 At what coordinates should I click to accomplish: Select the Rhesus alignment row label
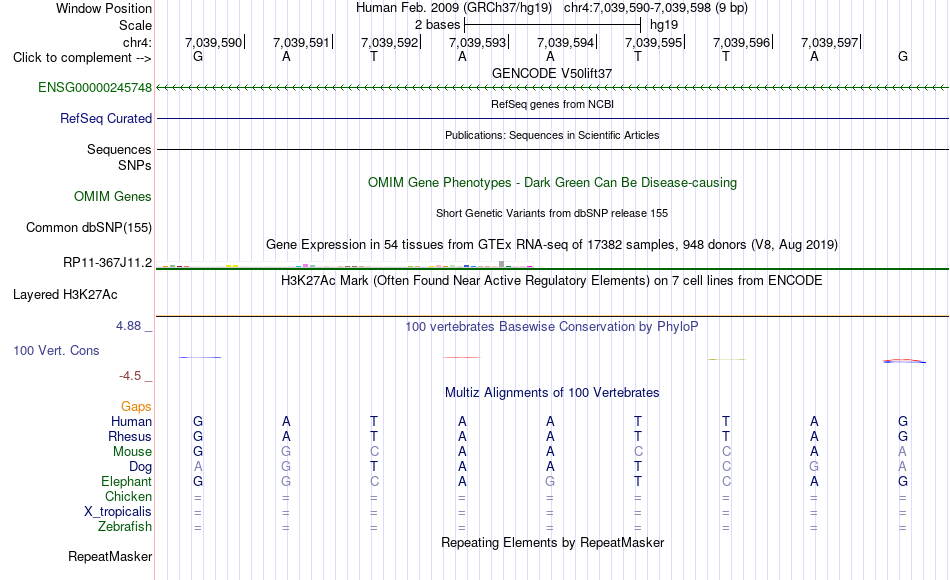click(x=130, y=436)
